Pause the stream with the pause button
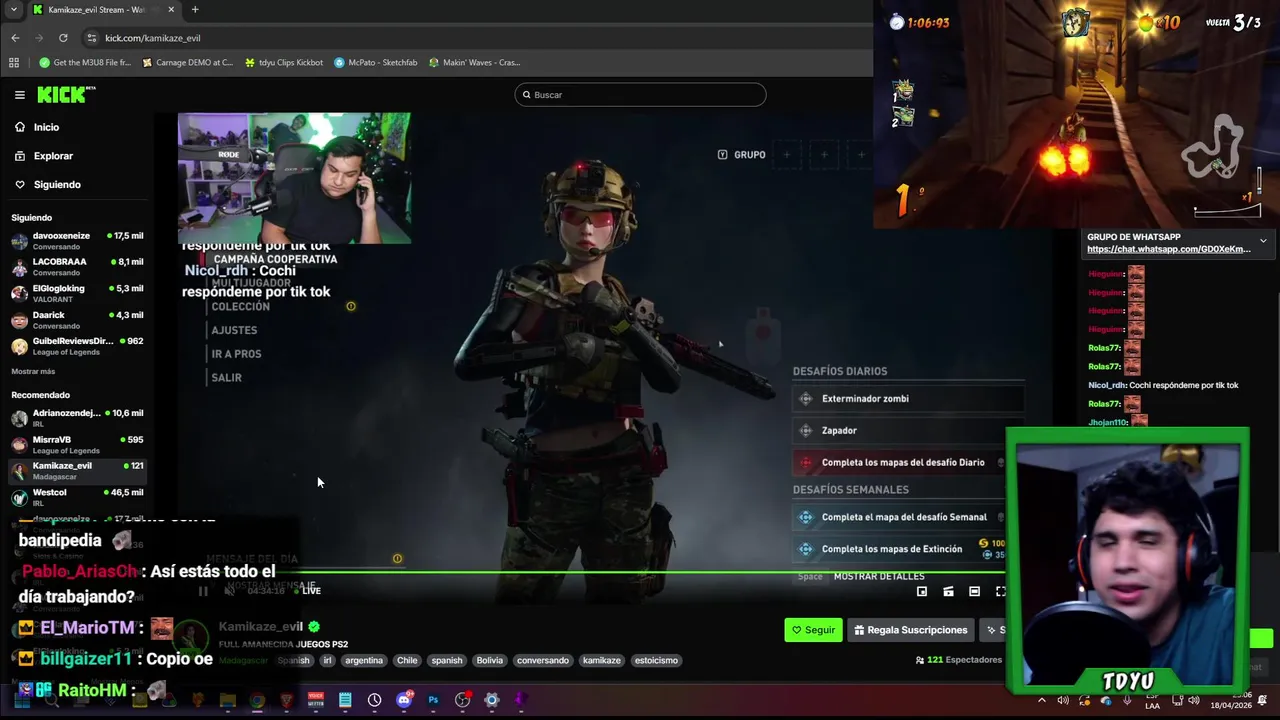 click(203, 591)
